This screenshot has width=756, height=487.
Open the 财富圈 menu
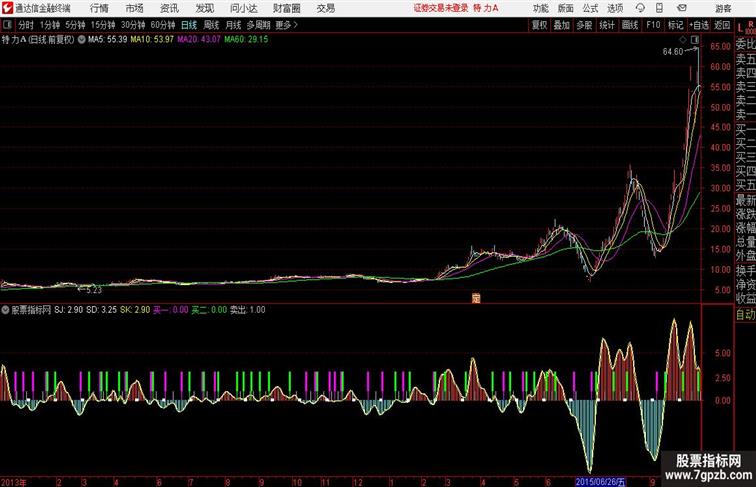pyautogui.click(x=286, y=8)
